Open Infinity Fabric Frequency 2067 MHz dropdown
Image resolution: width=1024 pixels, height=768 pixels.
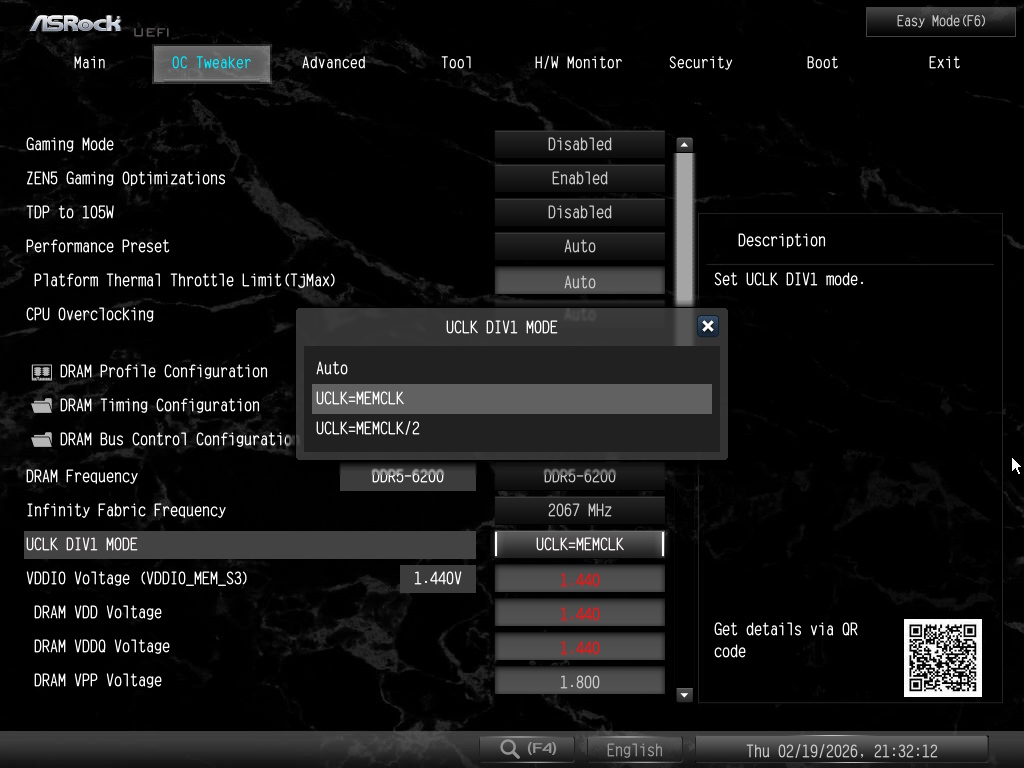tap(579, 510)
